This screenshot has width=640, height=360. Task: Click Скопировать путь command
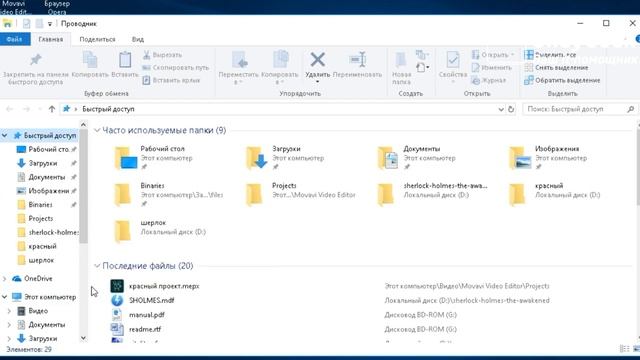176,67
